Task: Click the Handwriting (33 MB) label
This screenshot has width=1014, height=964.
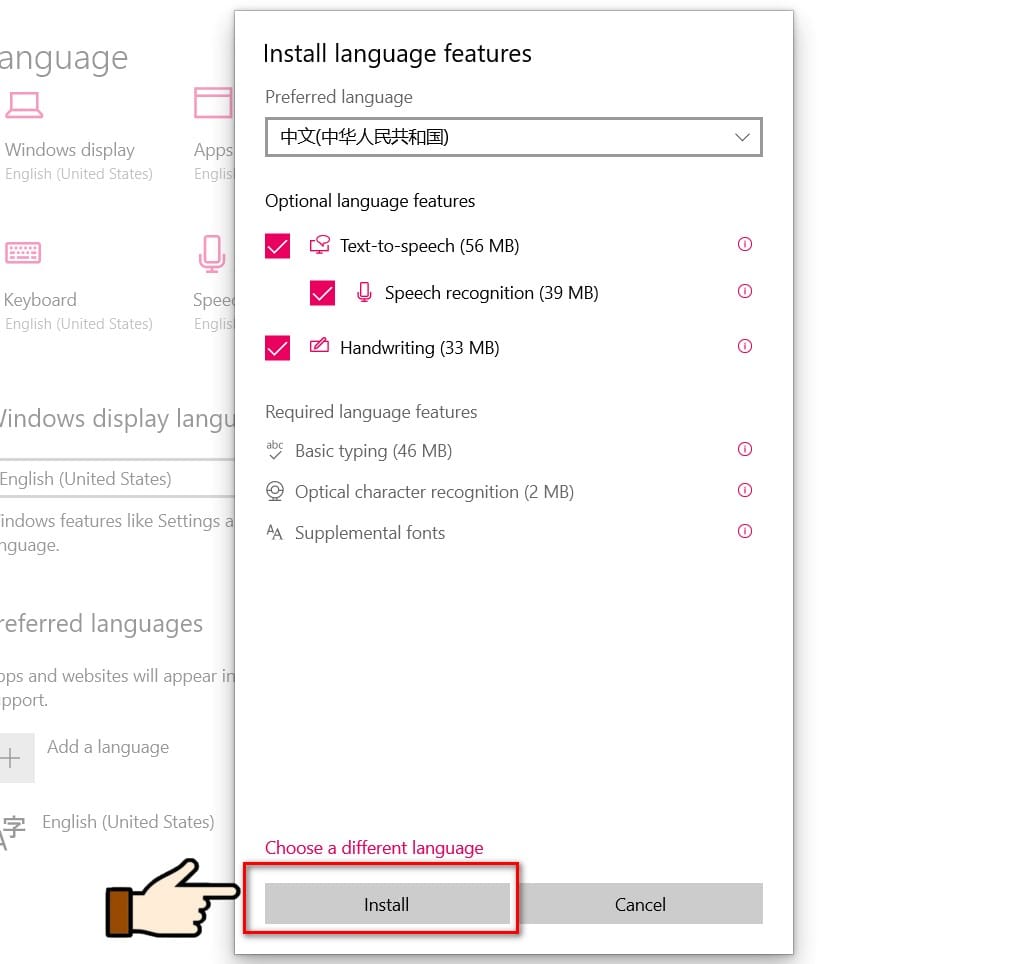Action: point(420,348)
